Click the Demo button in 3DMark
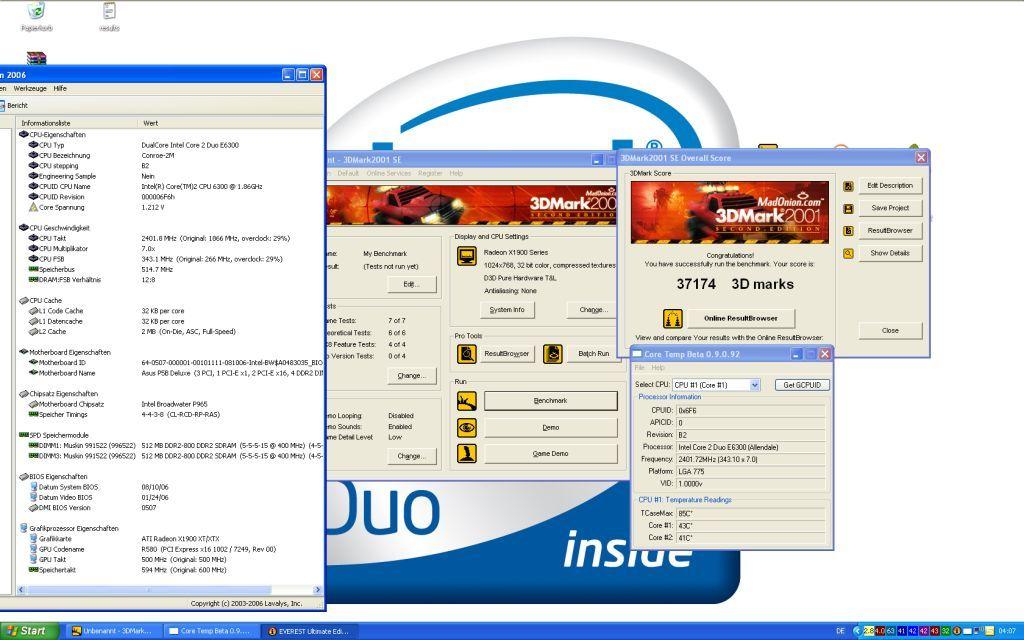Viewport: 1024px width, 640px height. pyautogui.click(x=551, y=428)
